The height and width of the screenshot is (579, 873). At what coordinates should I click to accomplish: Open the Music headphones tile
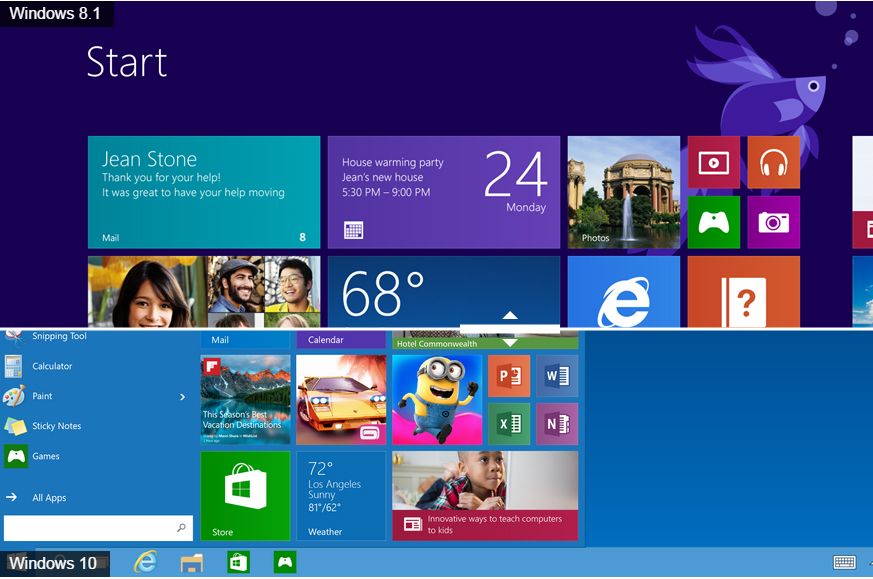click(774, 163)
